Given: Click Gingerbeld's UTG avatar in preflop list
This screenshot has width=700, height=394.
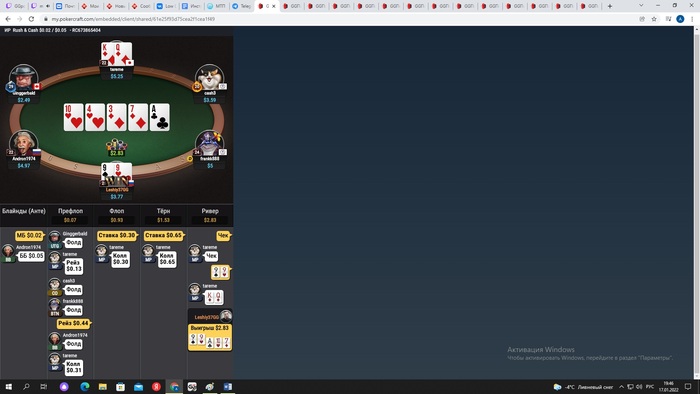Looking at the screenshot, I should (54, 237).
